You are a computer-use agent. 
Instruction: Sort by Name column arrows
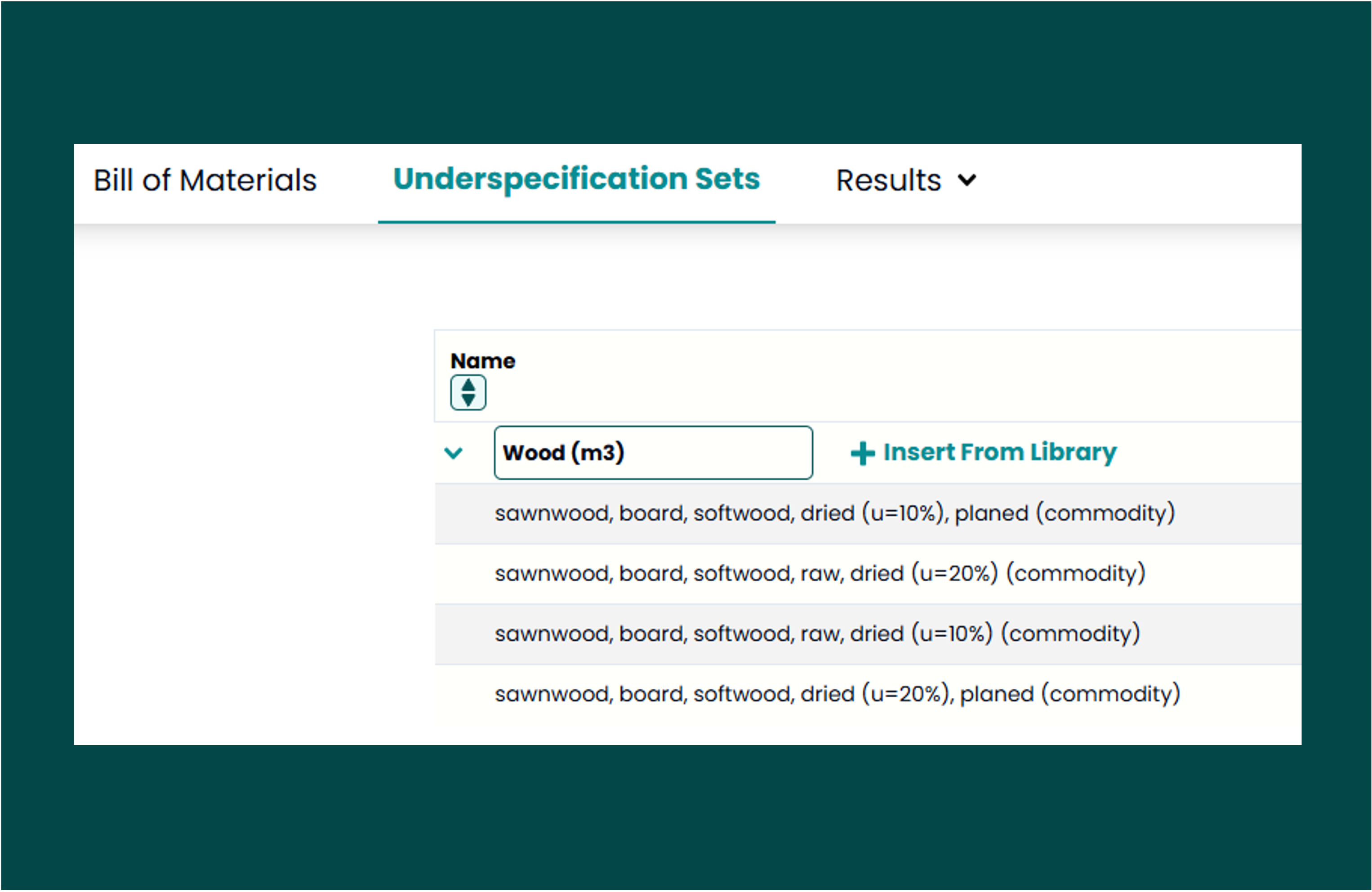(x=468, y=392)
